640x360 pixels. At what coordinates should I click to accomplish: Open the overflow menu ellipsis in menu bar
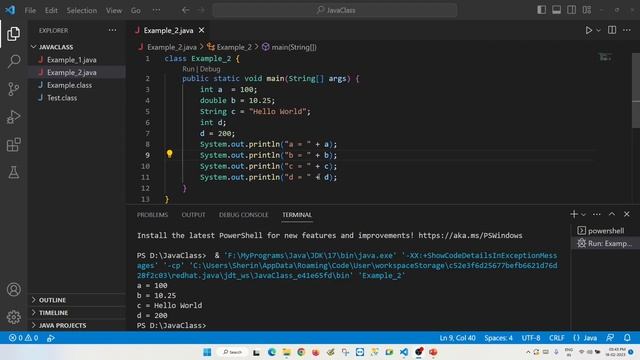(x=156, y=10)
